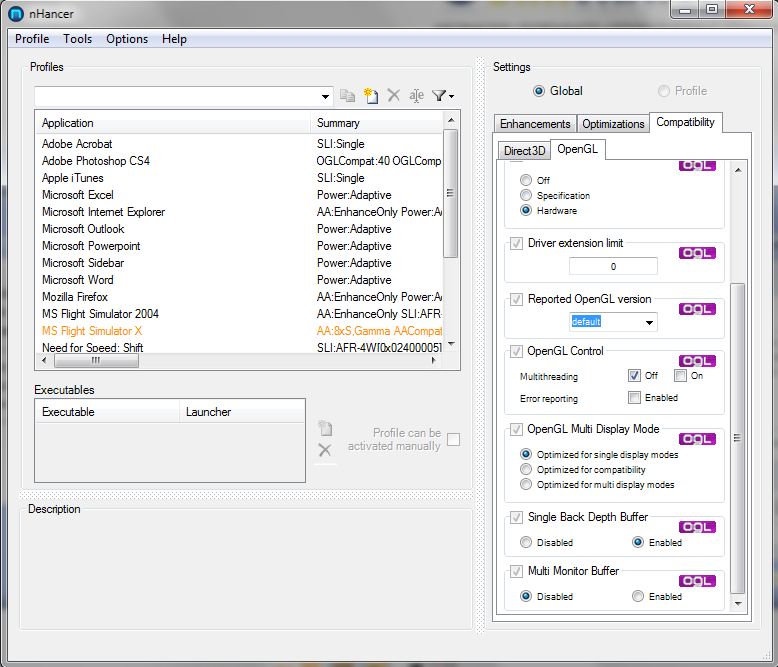Viewport: 778px width, 667px height.
Task: Select Disabled for Single Back Depth Buffer
Action: point(527,542)
